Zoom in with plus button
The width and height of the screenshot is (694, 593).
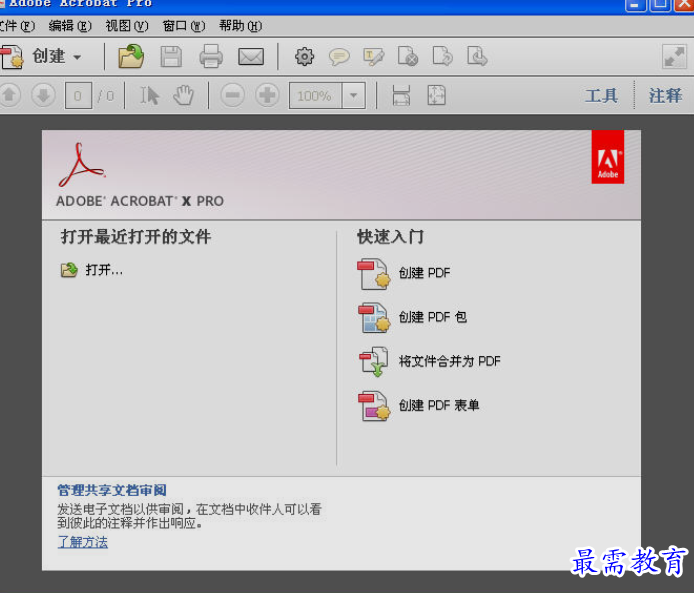267,95
